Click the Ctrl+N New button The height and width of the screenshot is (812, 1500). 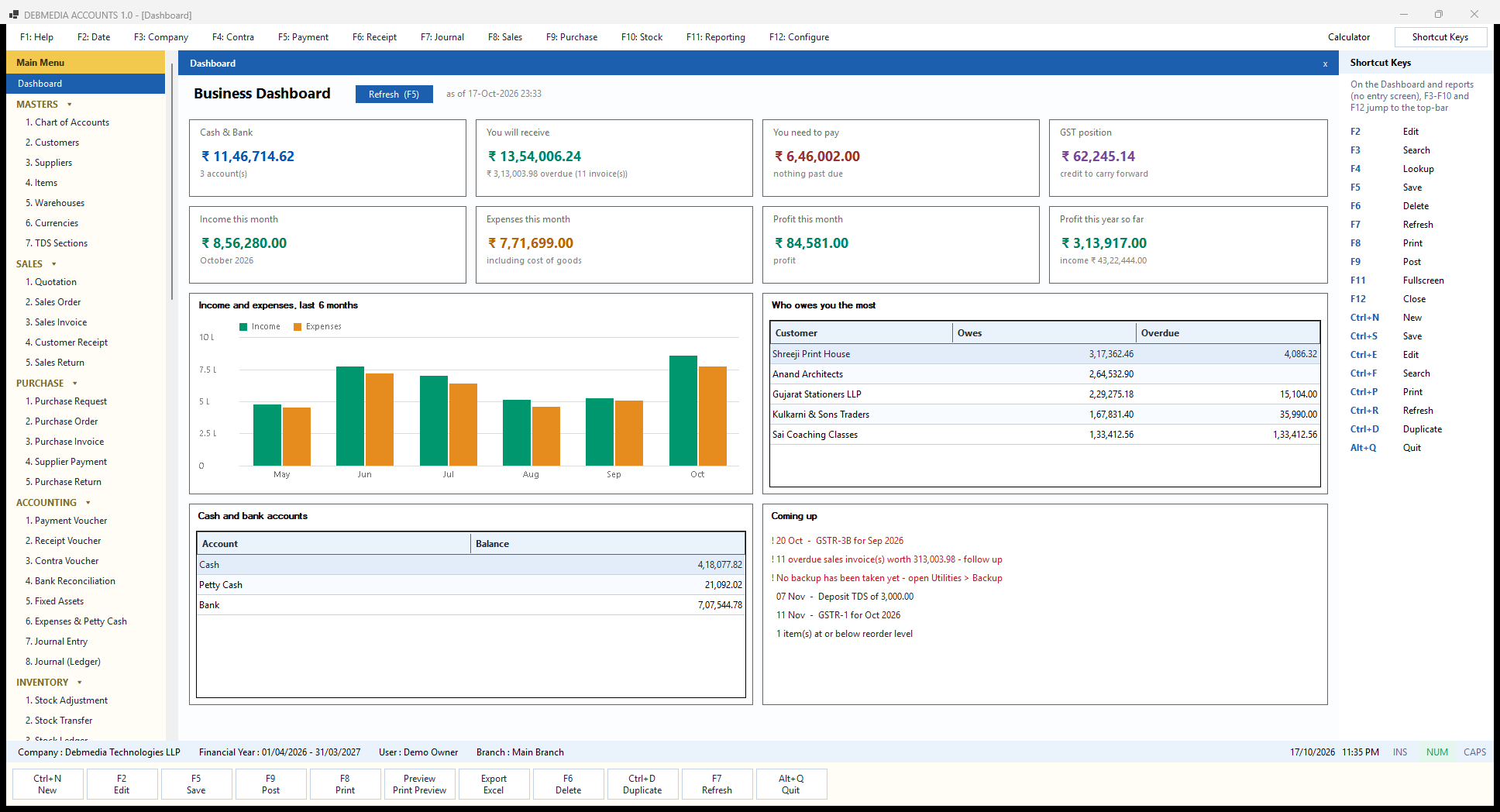(47, 784)
